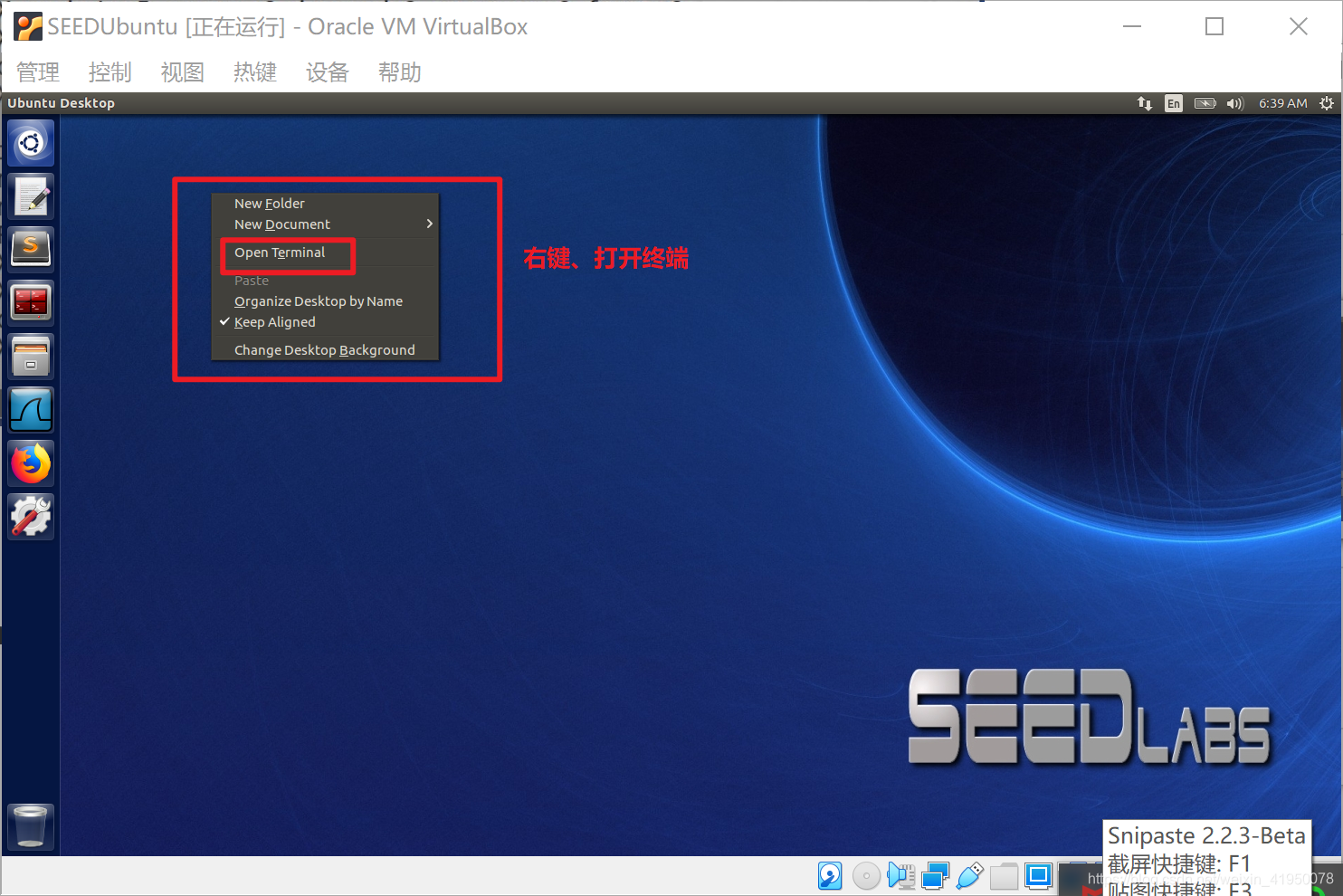Click the 6:39 AM clock
The width and height of the screenshot is (1343, 896).
coord(1282,103)
